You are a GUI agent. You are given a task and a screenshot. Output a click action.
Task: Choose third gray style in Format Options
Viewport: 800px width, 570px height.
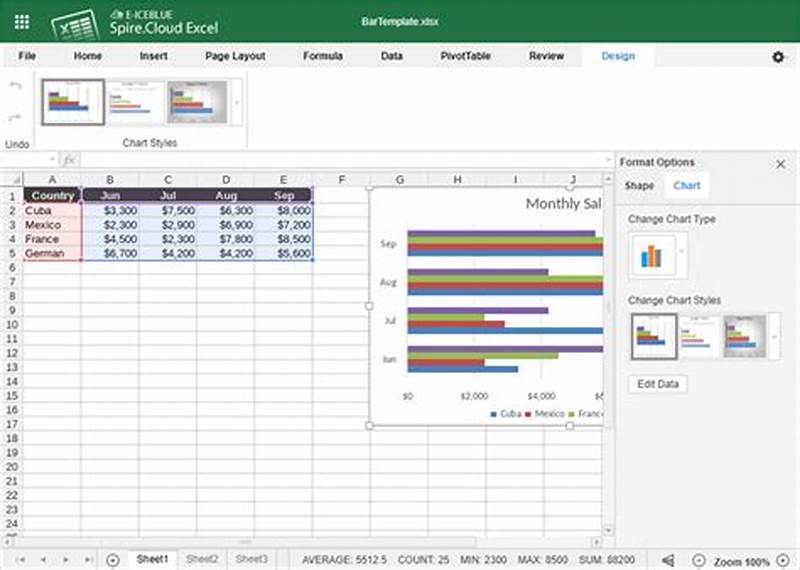(x=745, y=337)
